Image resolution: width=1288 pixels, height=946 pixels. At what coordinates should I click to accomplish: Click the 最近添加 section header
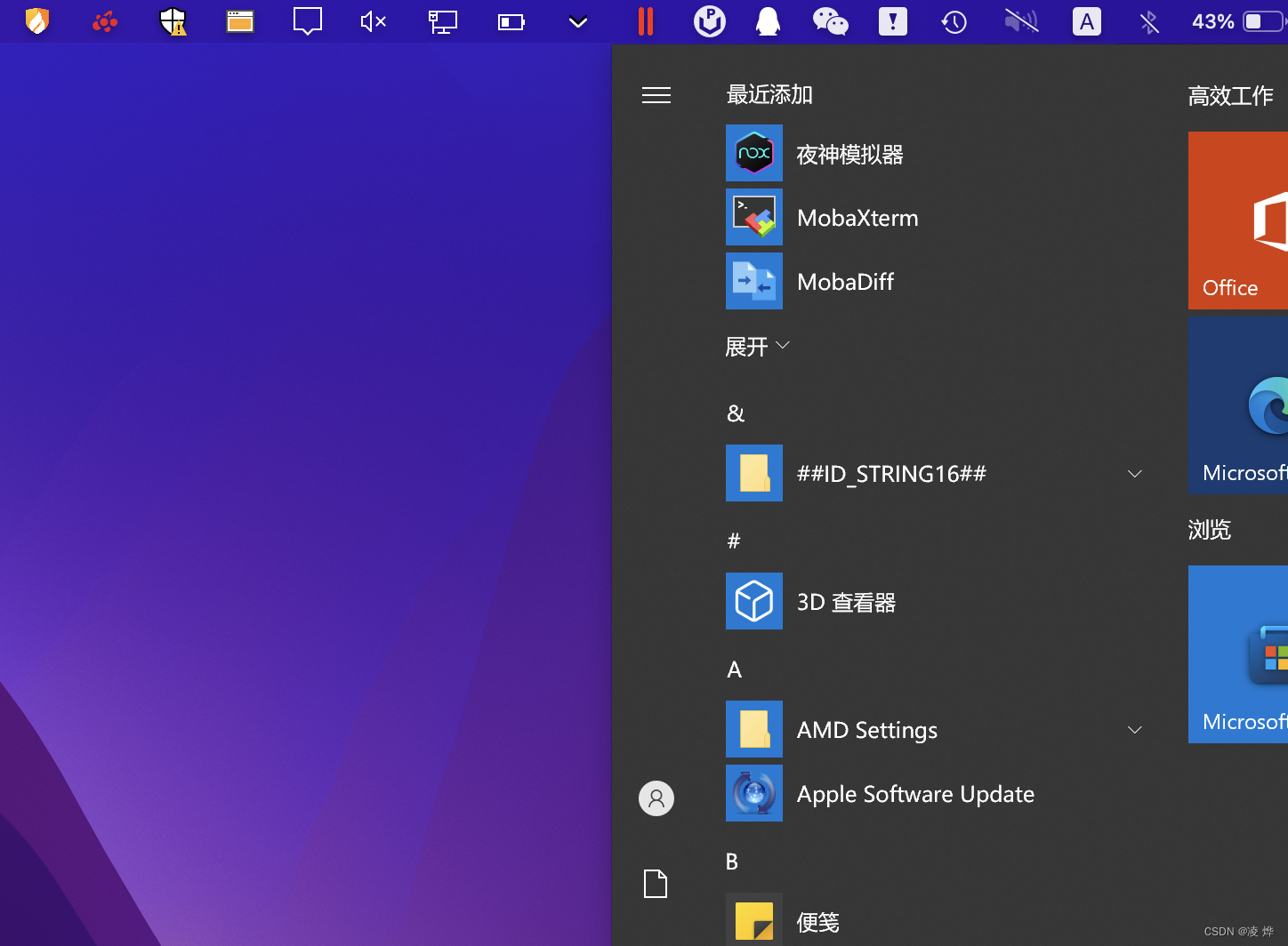[769, 94]
